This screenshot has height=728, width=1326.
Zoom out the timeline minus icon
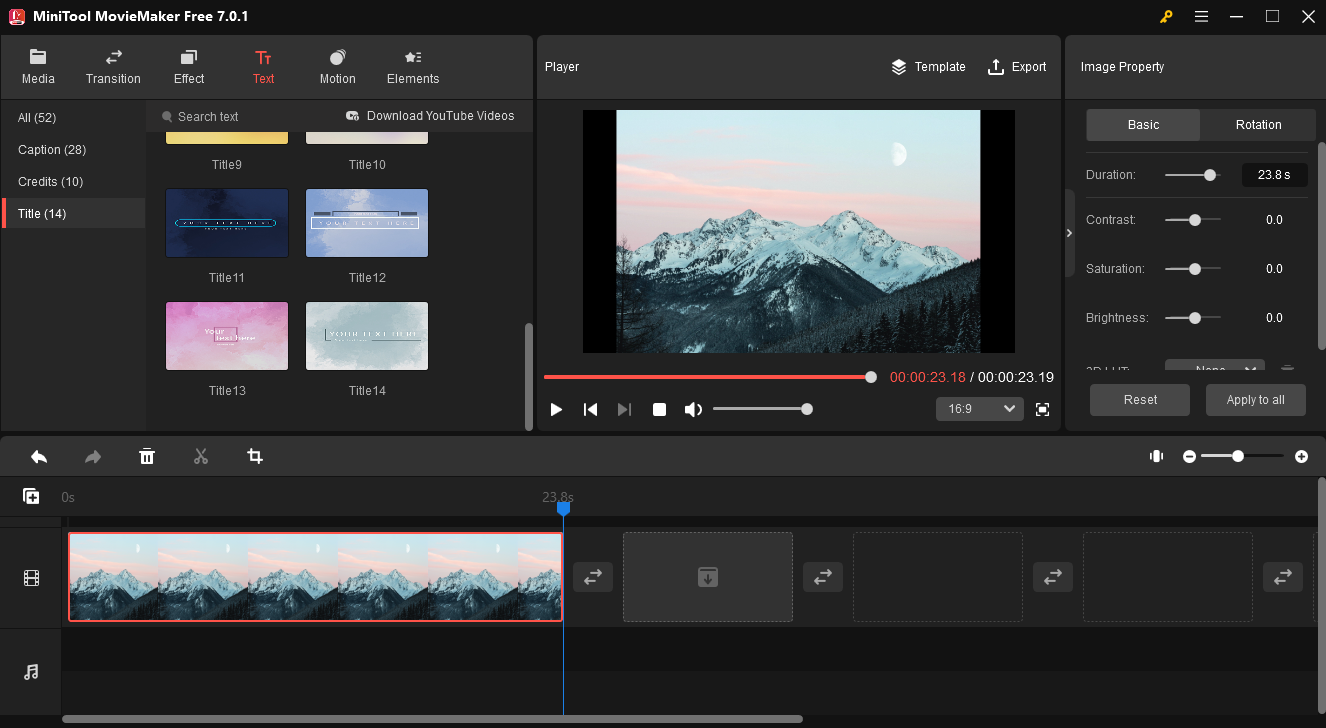coord(1189,456)
